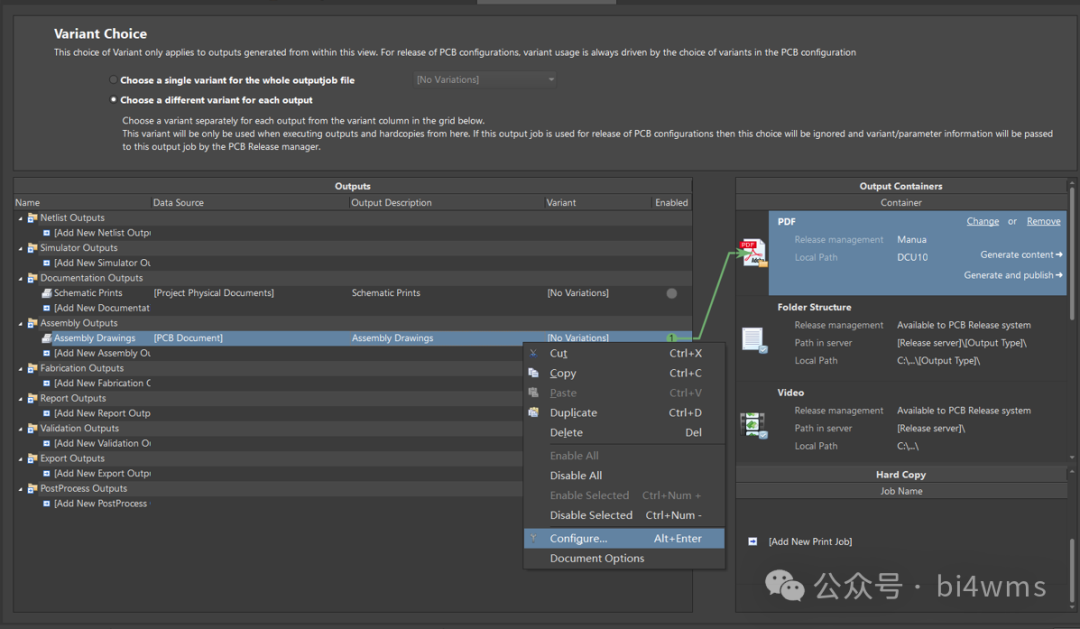
Task: Click the Schematic Prints output icon
Action: [x=46, y=293]
